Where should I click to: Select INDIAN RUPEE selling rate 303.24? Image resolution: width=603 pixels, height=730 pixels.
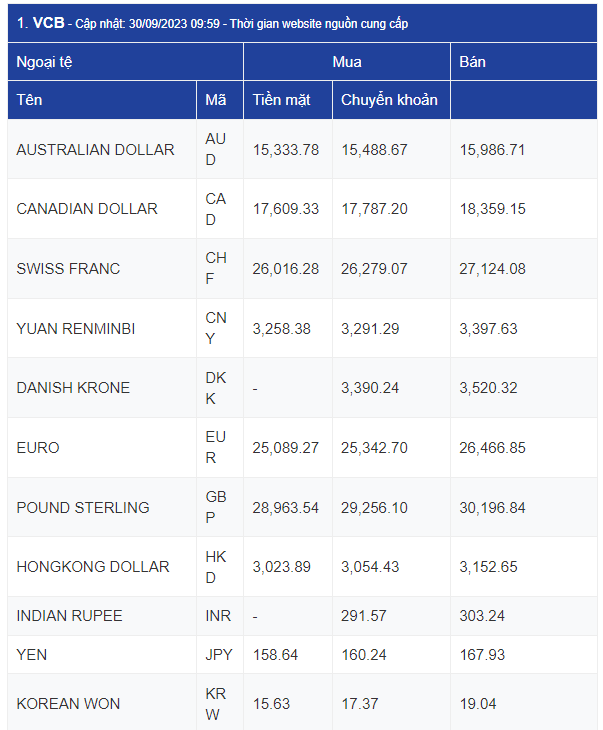tap(482, 616)
